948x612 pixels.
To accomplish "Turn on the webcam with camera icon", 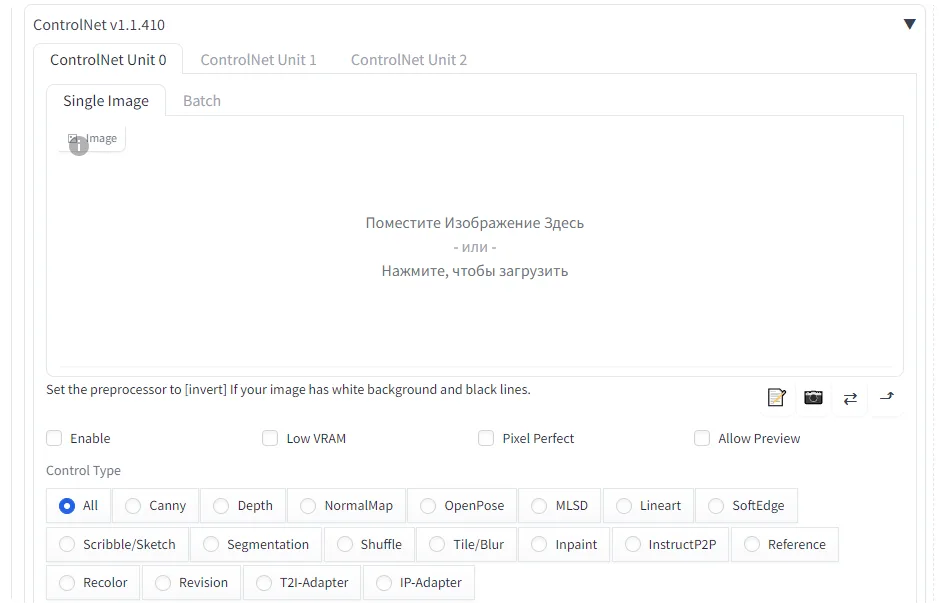I will (813, 397).
